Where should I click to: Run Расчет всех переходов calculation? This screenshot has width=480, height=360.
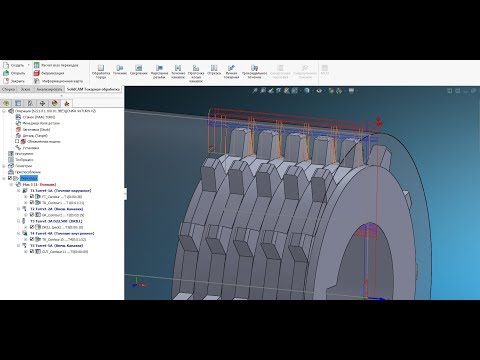coord(56,65)
